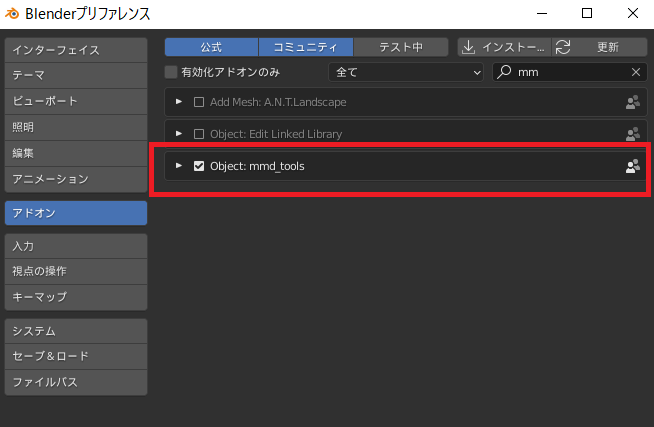Open the 編集 preferences section
This screenshot has height=427, width=654.
pos(76,153)
